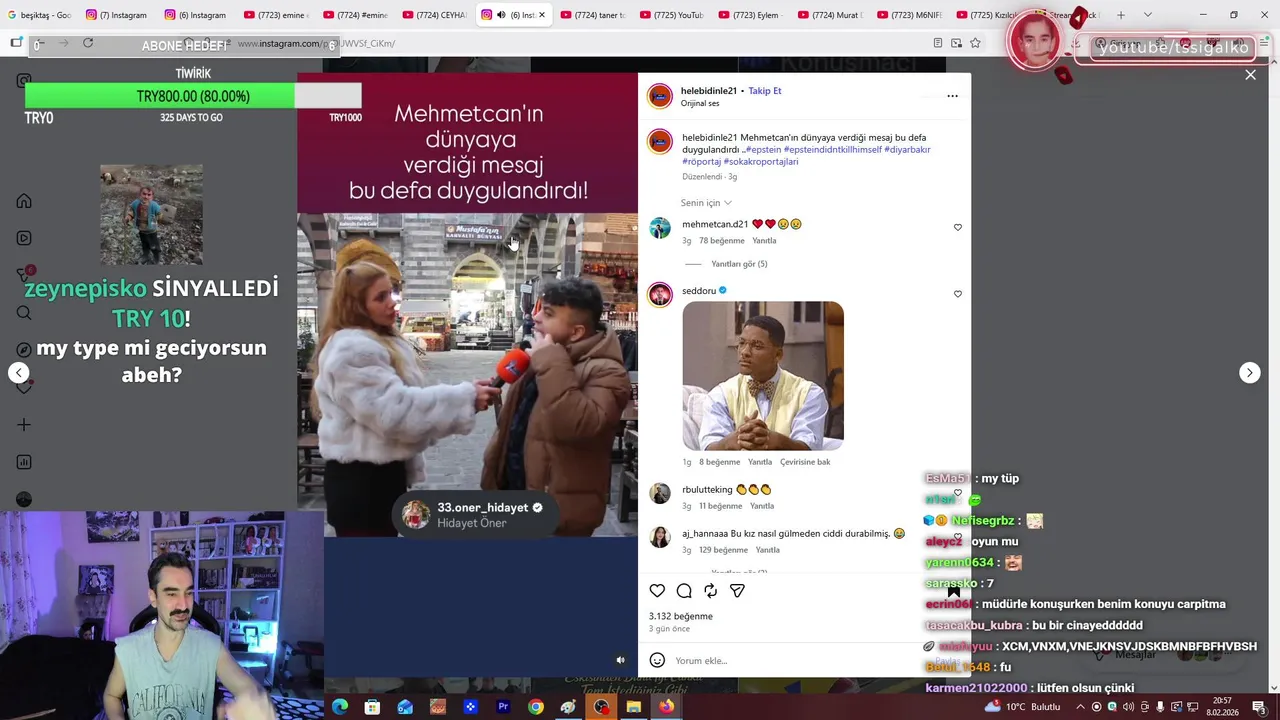Go to previous post with left arrow
Screen dimensions: 1280x720
[18, 372]
